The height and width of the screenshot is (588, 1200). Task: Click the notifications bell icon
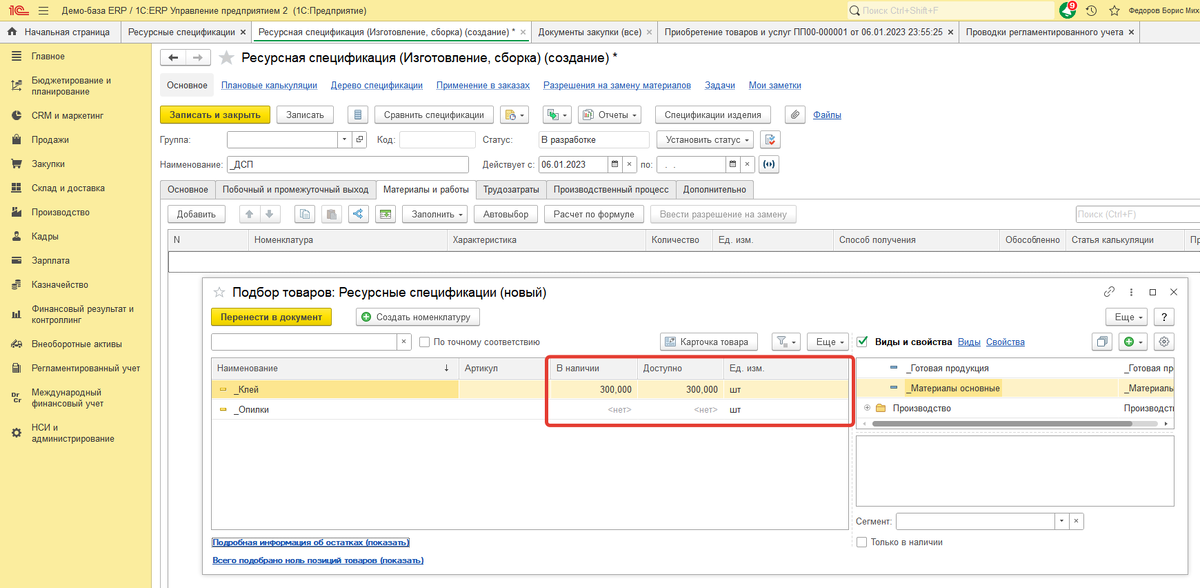pyautogui.click(x=1067, y=10)
